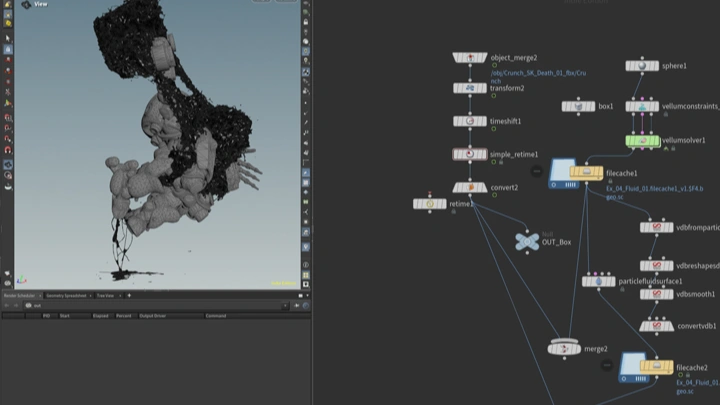Collapse the minus button beside filecache1
This screenshot has height=405, width=720.
click(537, 171)
